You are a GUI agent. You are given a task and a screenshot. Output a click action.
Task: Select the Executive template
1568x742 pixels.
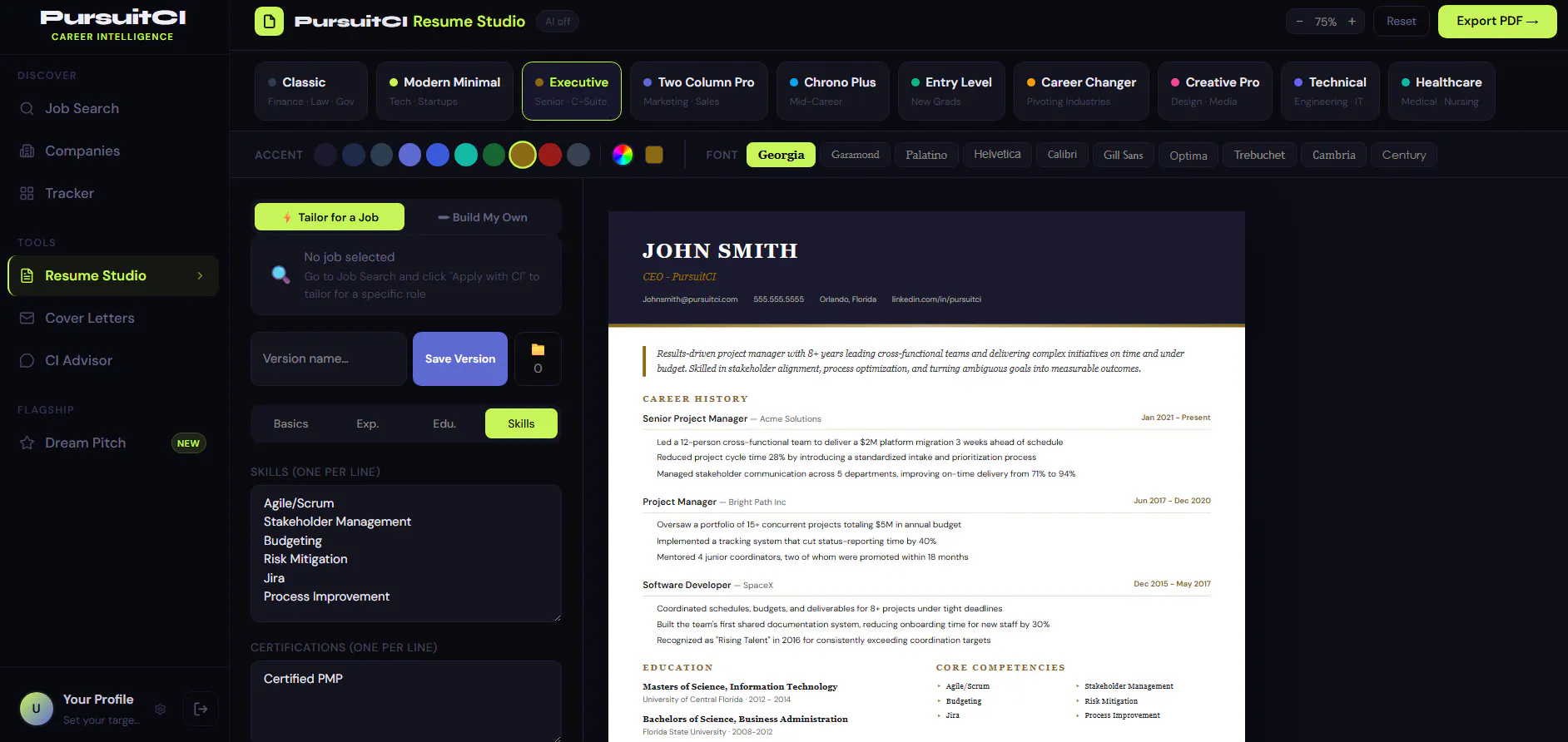coord(572,91)
